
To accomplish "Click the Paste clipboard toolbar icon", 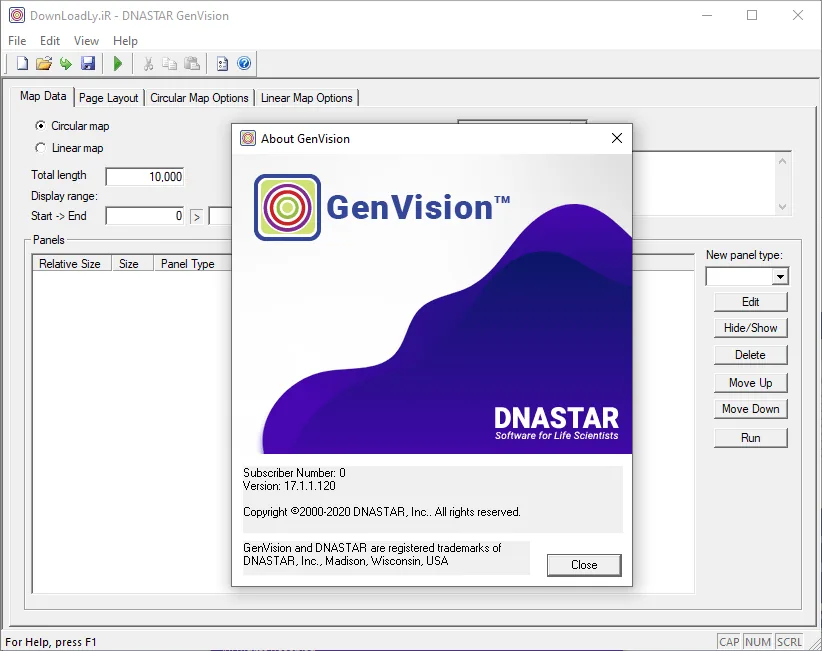I will [x=192, y=63].
